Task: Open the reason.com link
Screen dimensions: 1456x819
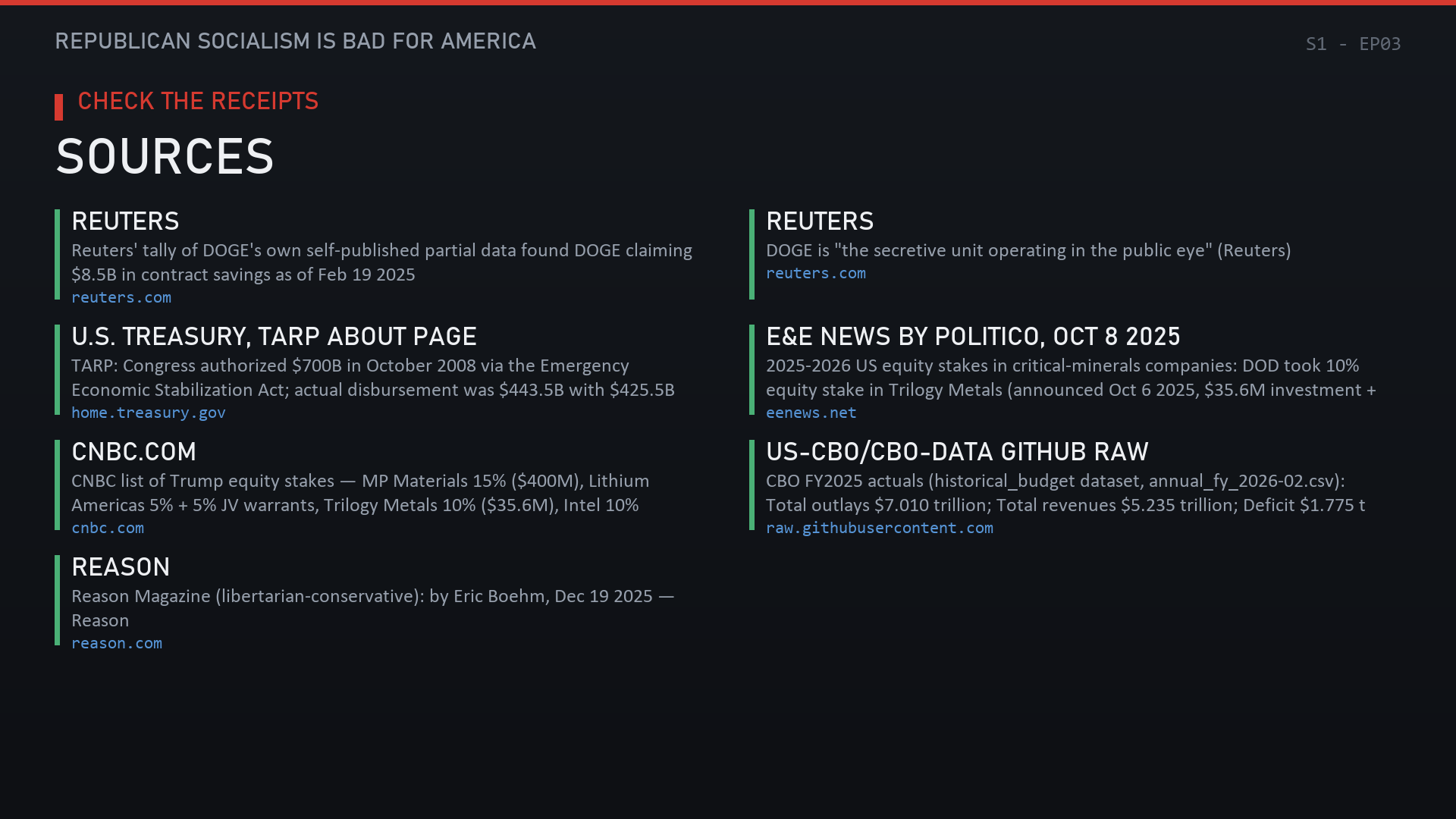Action: pyautogui.click(x=117, y=643)
